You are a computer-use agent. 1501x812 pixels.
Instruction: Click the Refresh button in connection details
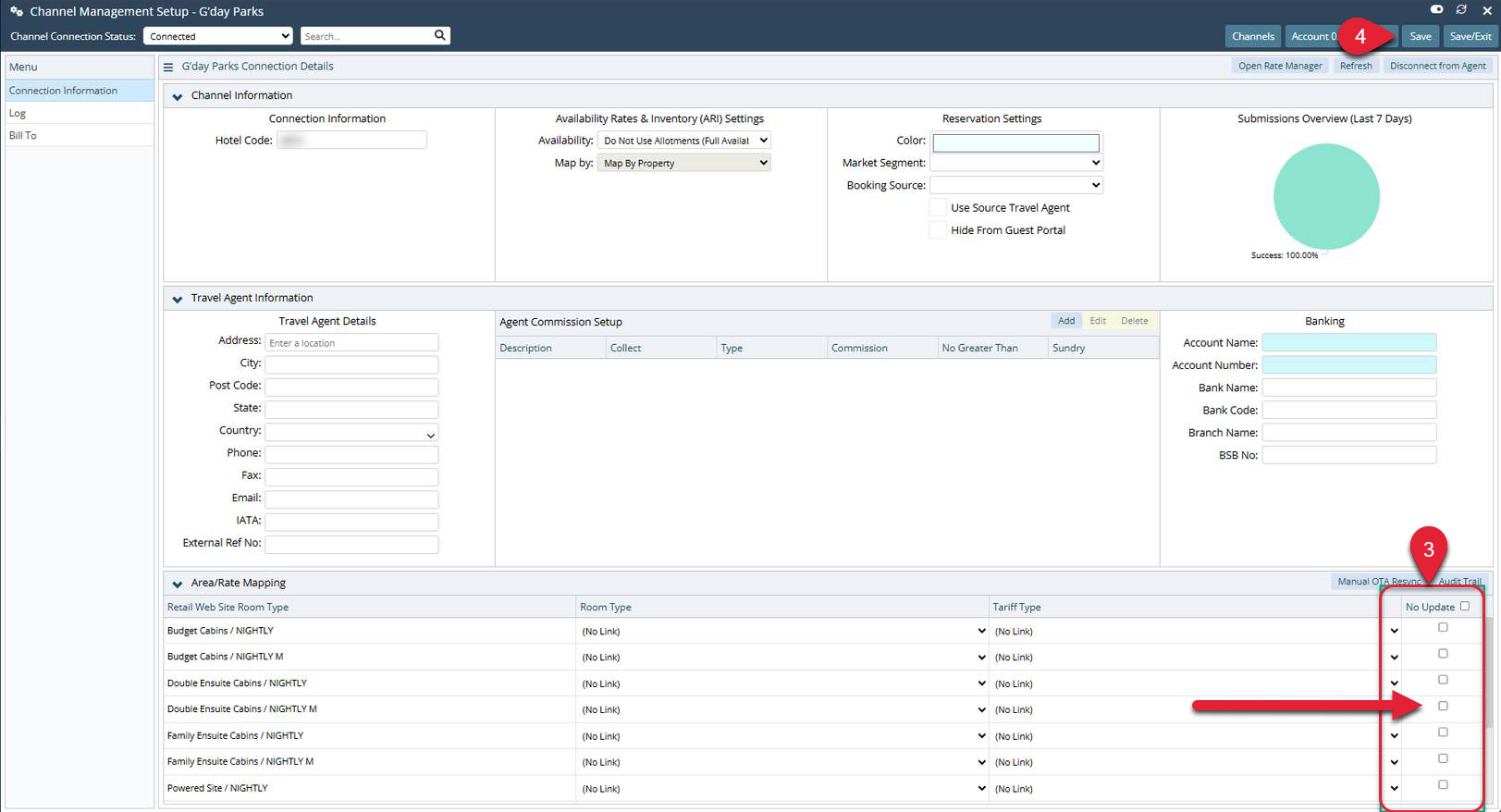point(1356,66)
